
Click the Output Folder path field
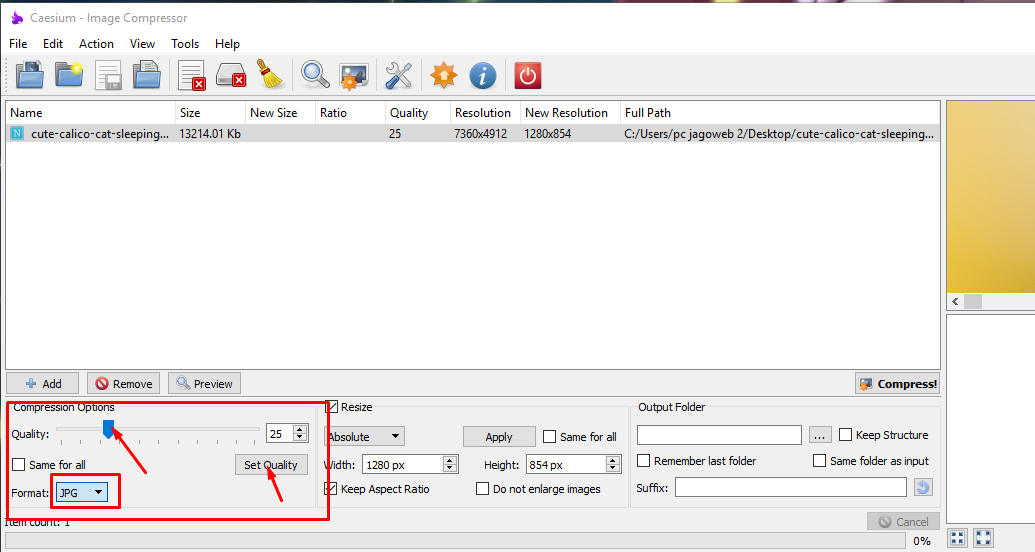tap(719, 435)
